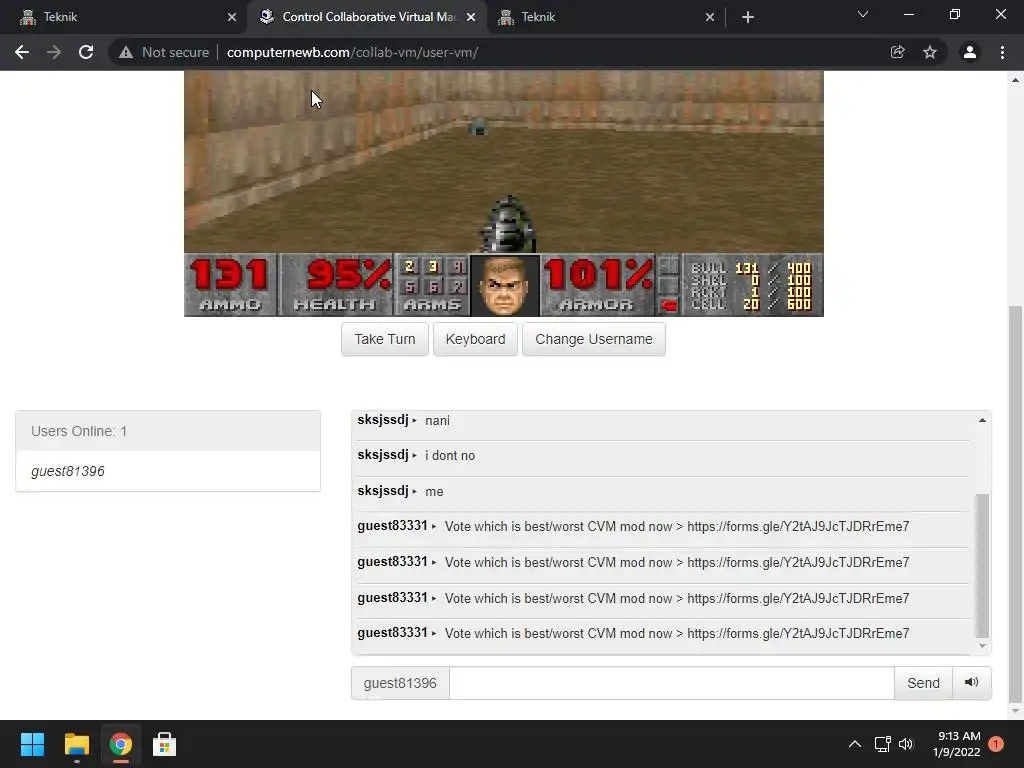
Task: Click the page scroll-up arrow
Action: 1015,80
